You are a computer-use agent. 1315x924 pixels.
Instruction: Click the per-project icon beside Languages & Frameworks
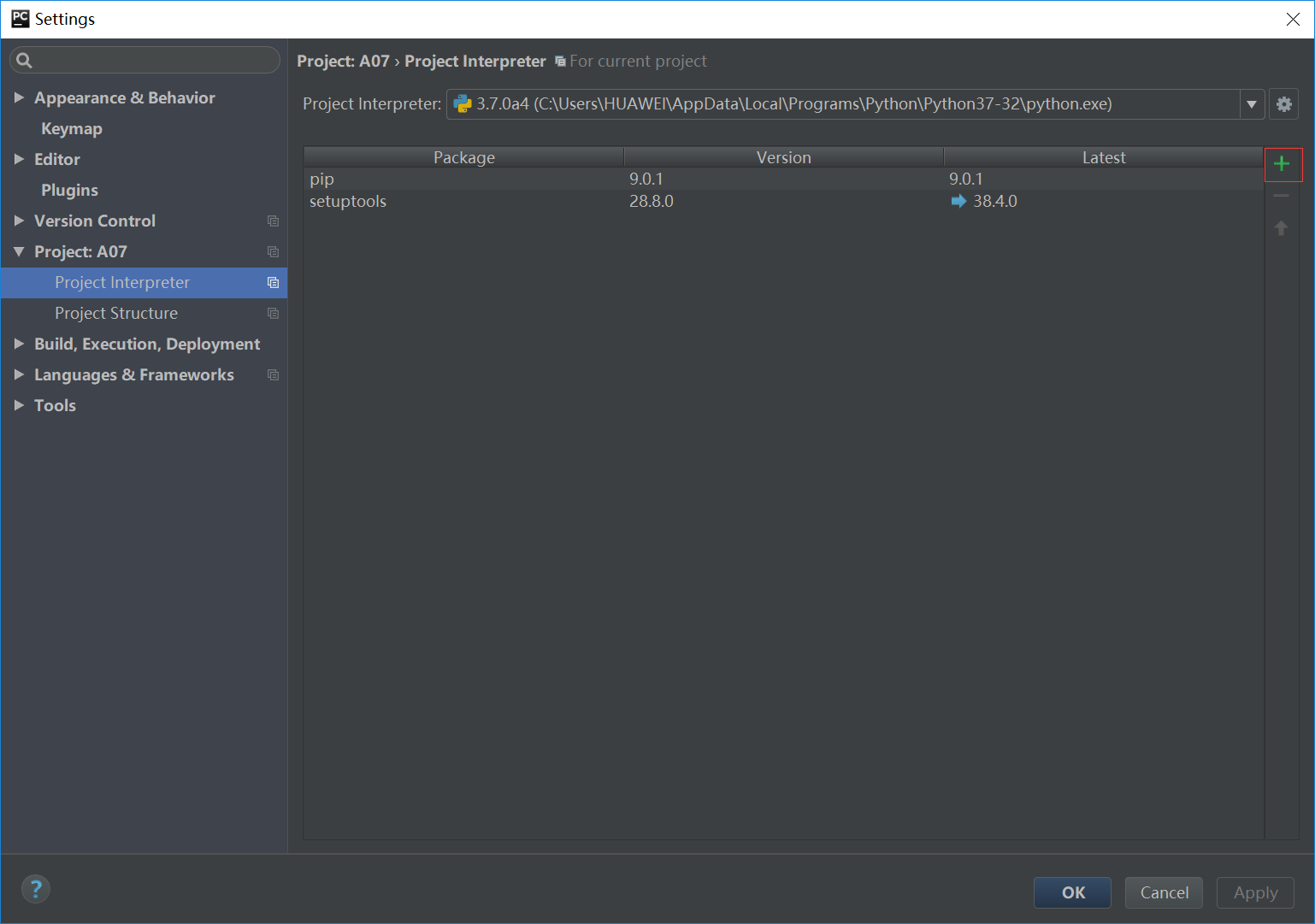pos(274,375)
